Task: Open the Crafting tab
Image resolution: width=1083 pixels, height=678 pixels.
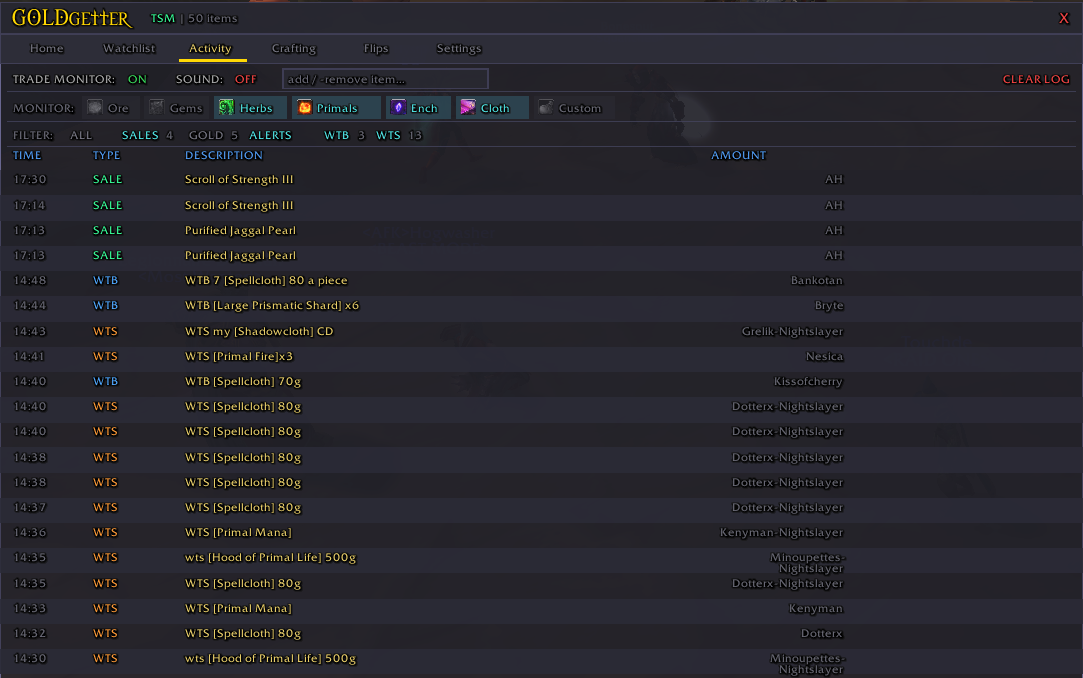Action: click(x=293, y=48)
